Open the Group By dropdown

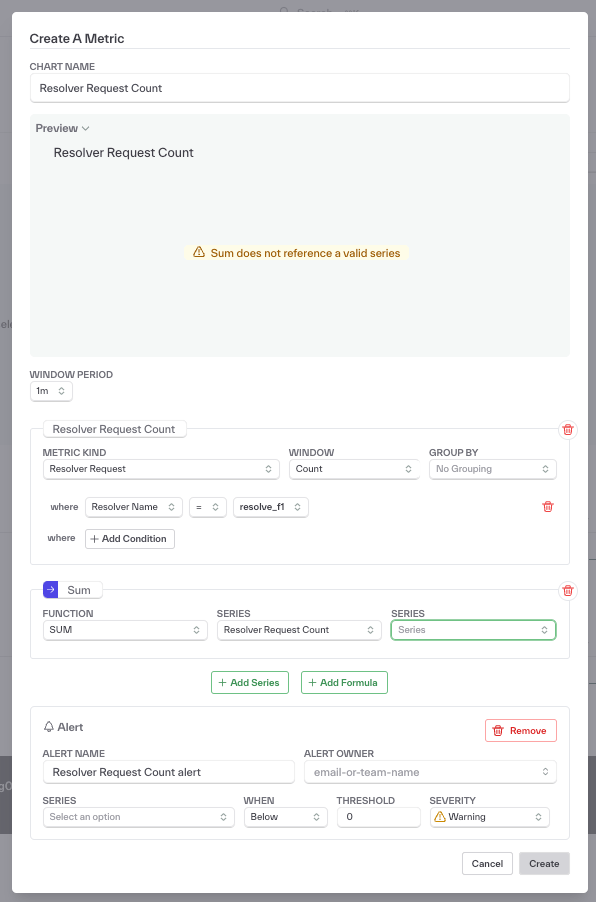coord(492,468)
